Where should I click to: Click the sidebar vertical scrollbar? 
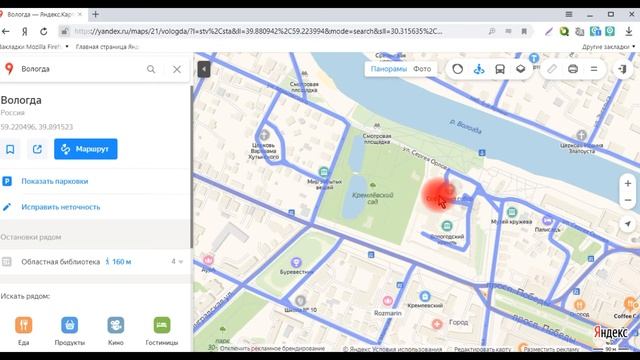pos(191,167)
